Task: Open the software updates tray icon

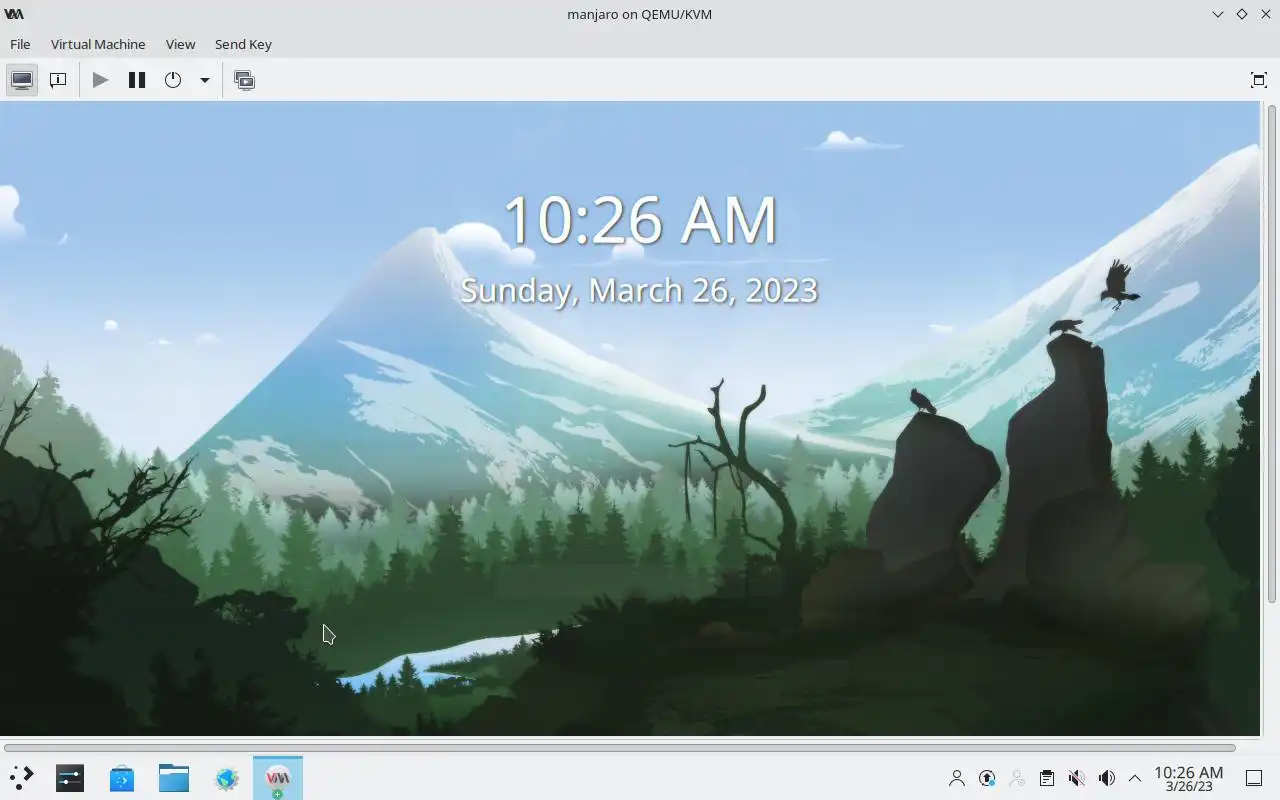Action: click(987, 778)
